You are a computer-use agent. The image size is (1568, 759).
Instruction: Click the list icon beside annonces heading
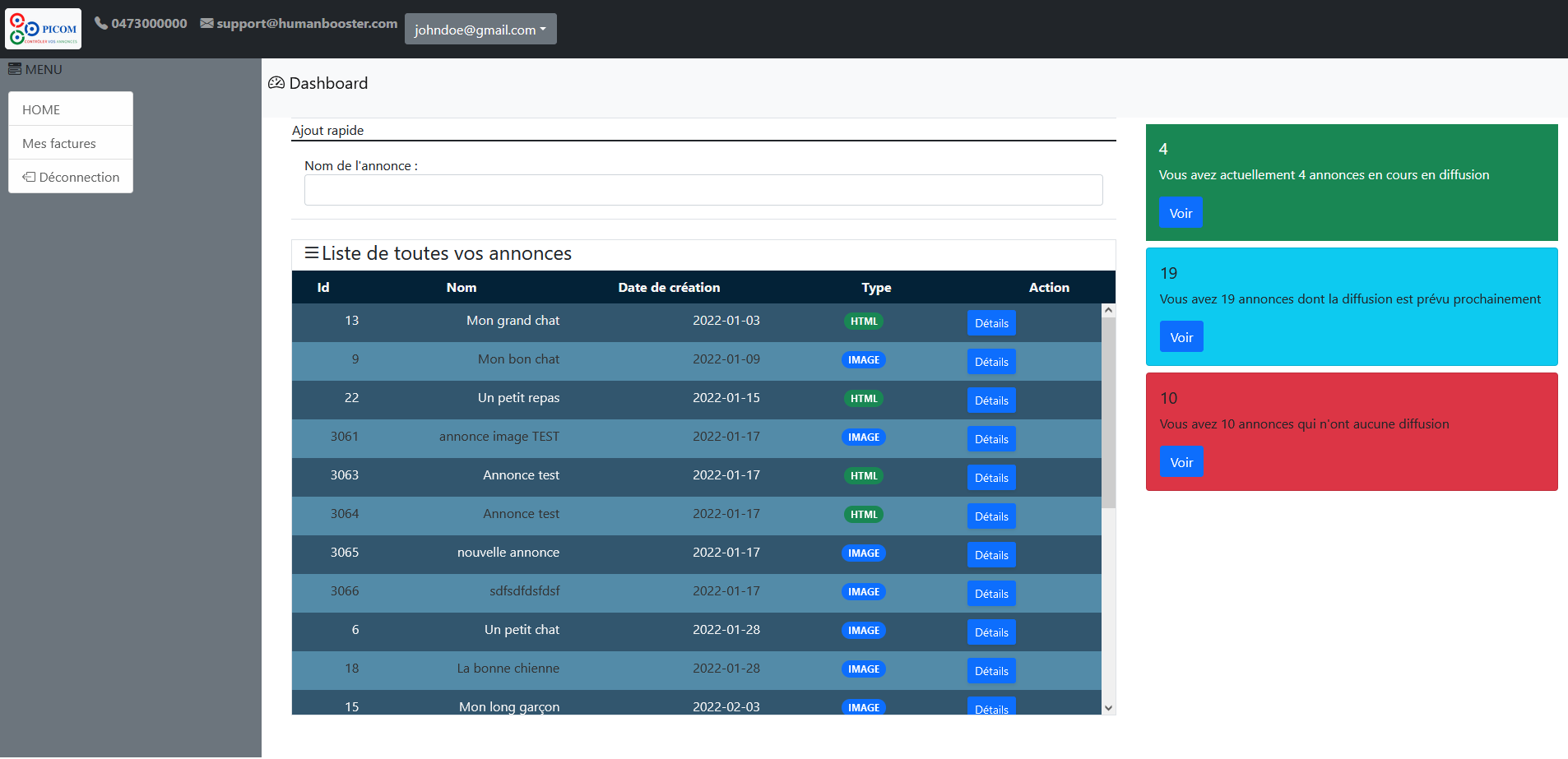[312, 253]
